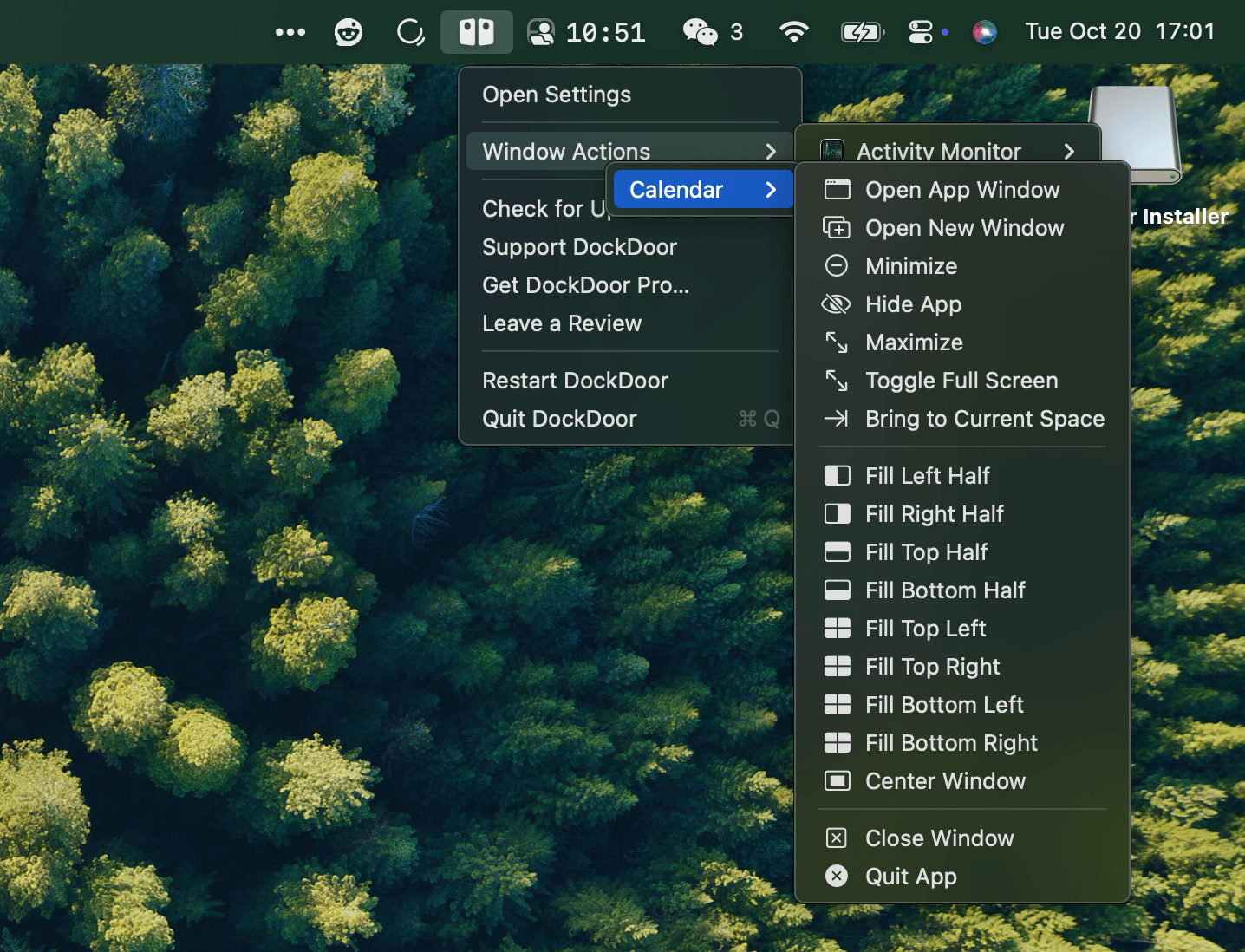Click the Fill Top Half icon
This screenshot has width=1245, height=952.
click(x=837, y=552)
